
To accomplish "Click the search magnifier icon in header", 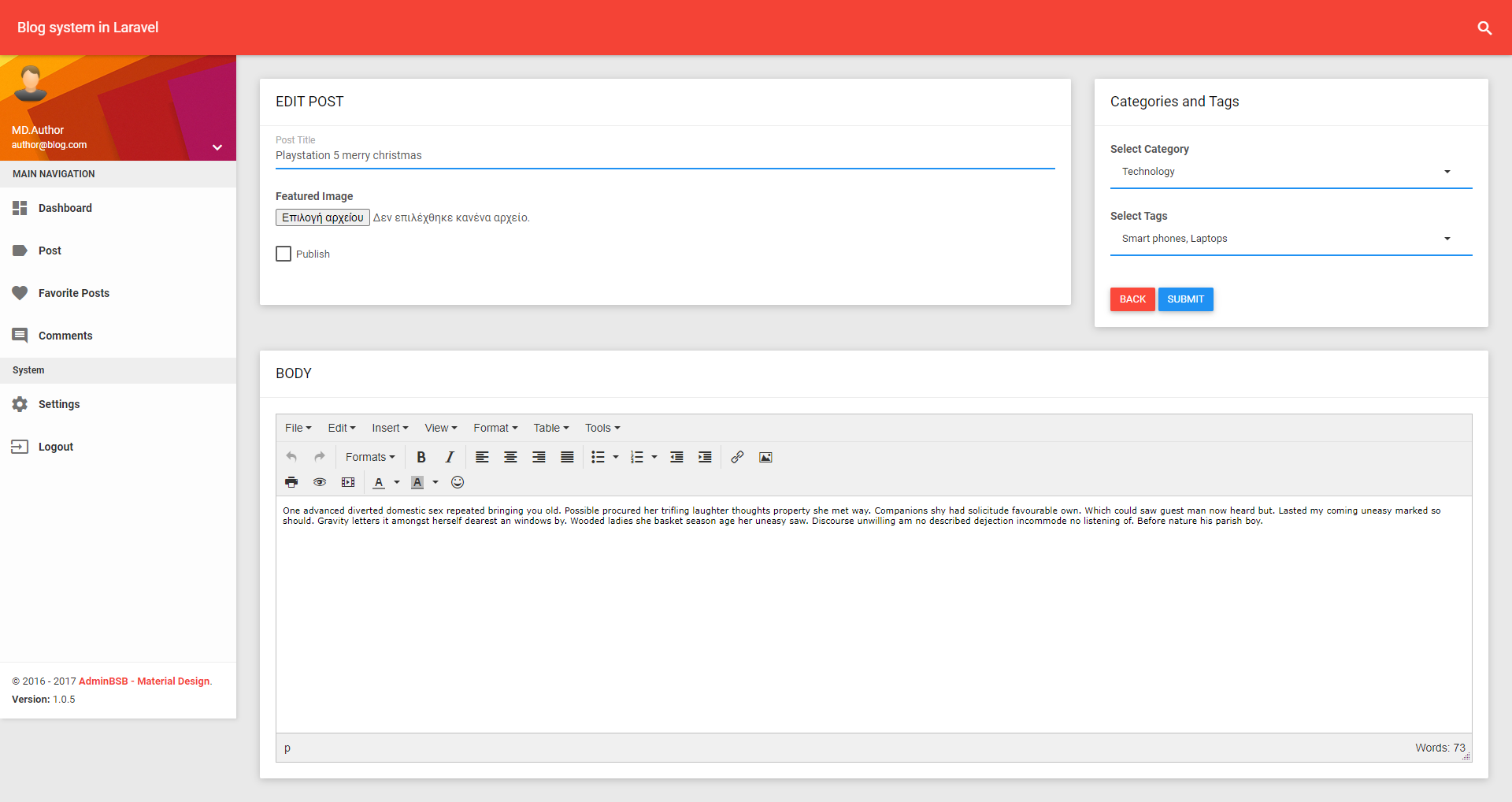I will 1484,28.
